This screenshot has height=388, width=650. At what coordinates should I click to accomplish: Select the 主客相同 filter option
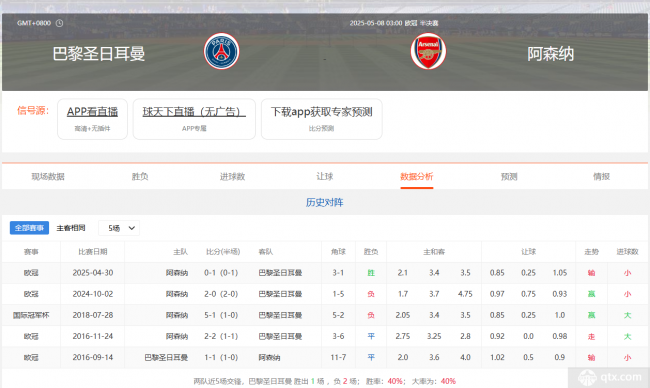71,228
